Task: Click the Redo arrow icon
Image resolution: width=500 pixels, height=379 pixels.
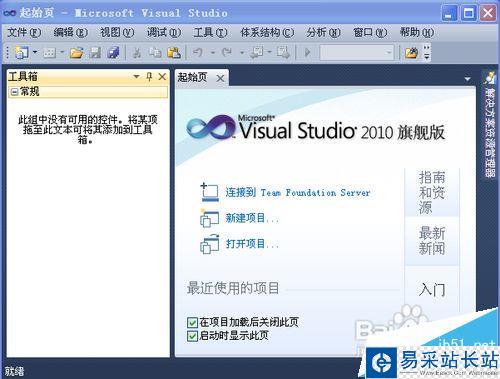Action: pyautogui.click(x=227, y=53)
